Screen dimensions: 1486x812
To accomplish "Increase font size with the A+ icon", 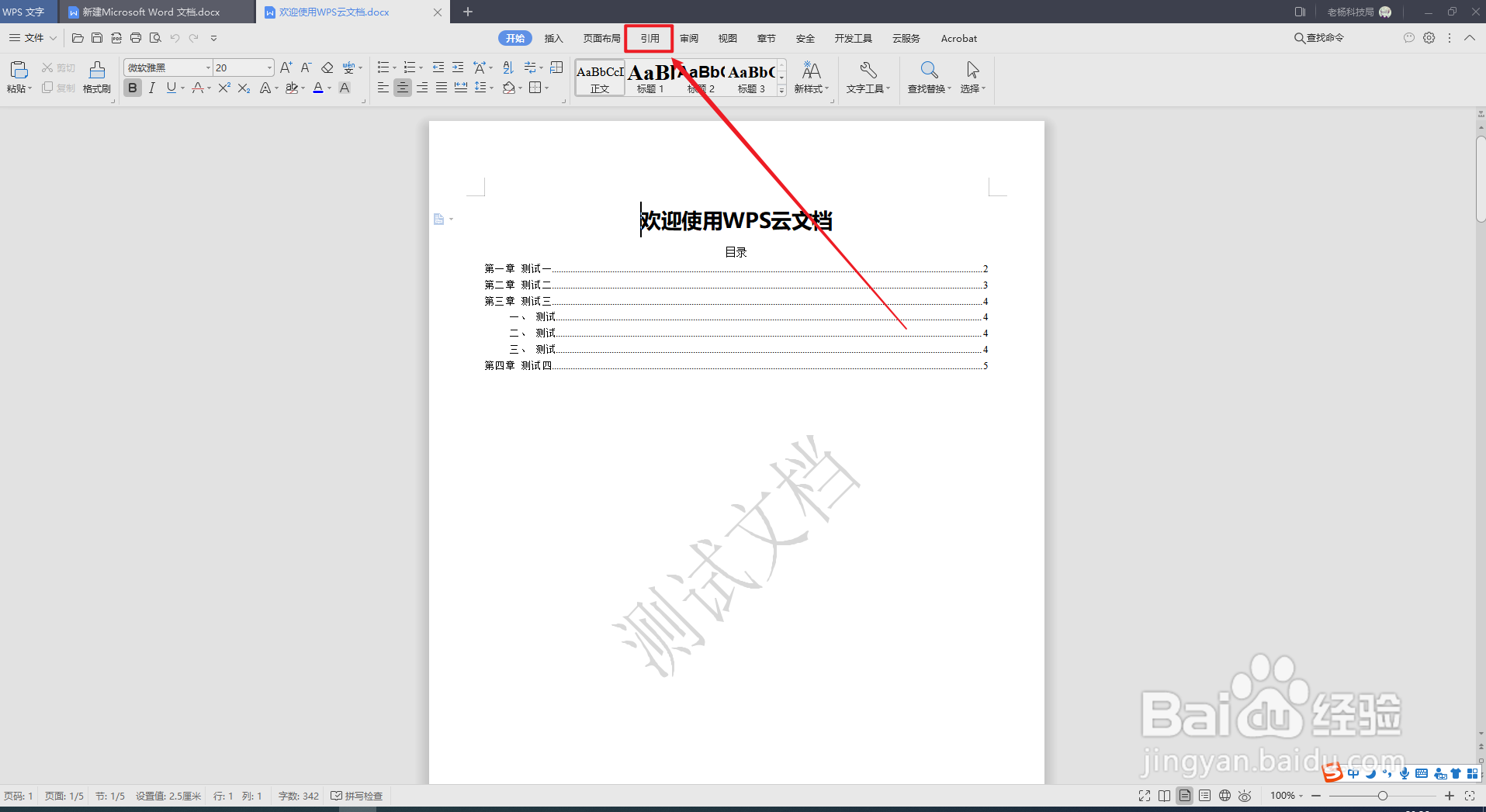I will click(x=286, y=67).
